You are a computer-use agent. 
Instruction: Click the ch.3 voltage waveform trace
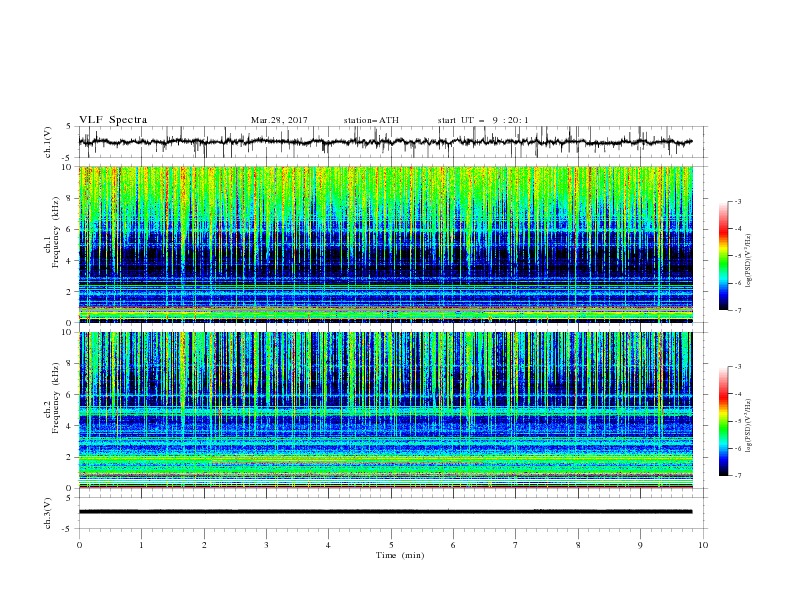click(385, 512)
